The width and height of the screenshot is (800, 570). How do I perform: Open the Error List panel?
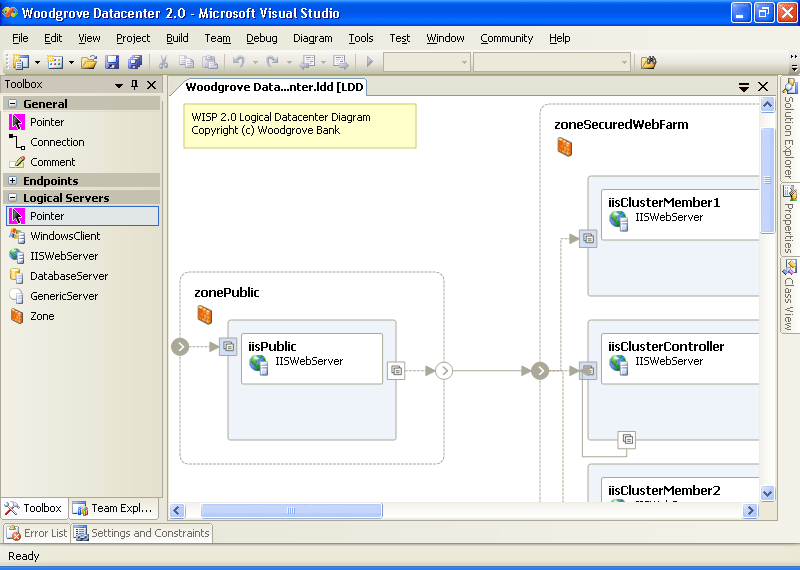36,533
